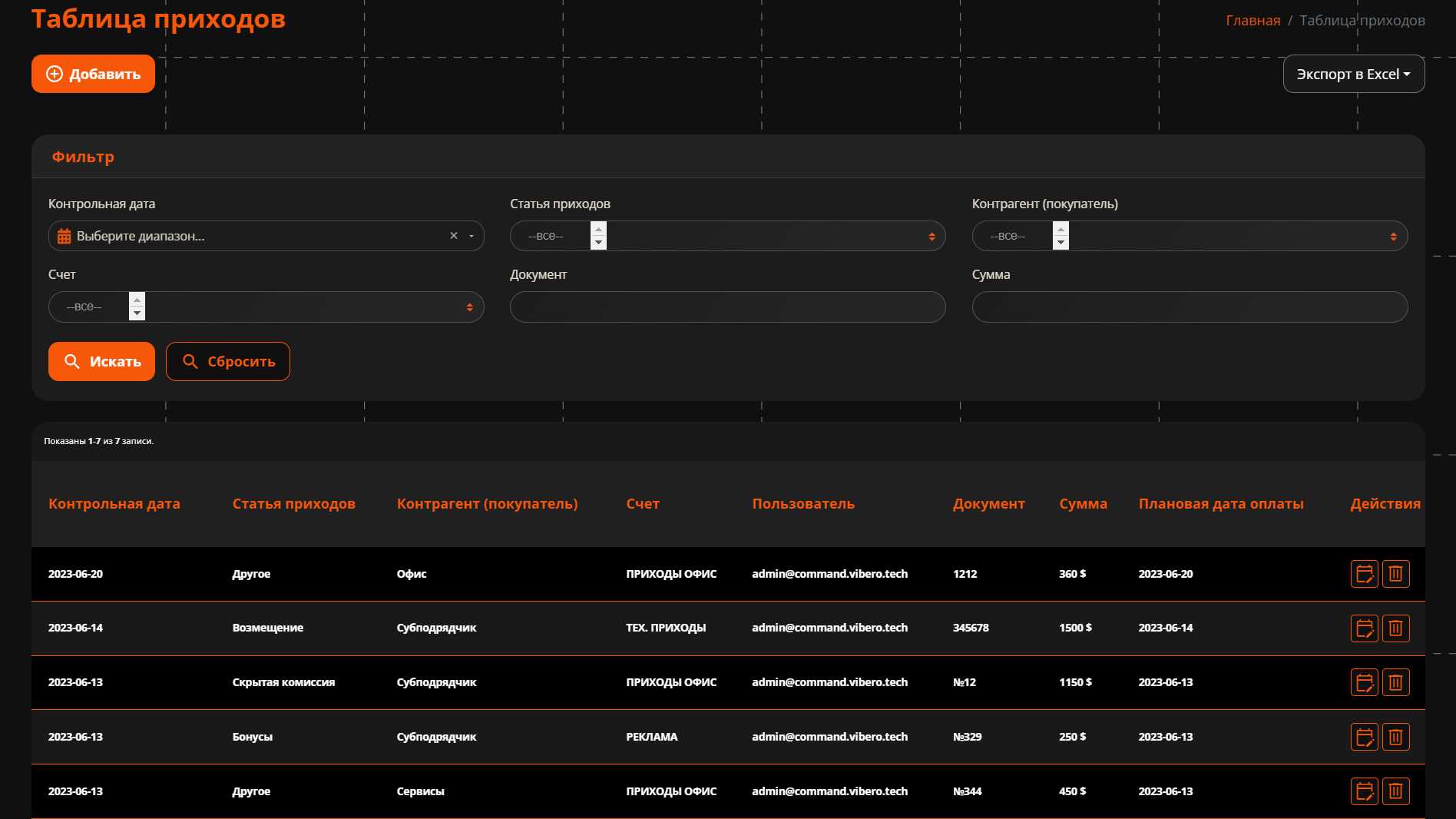Sort by Счет column header

[x=643, y=504]
